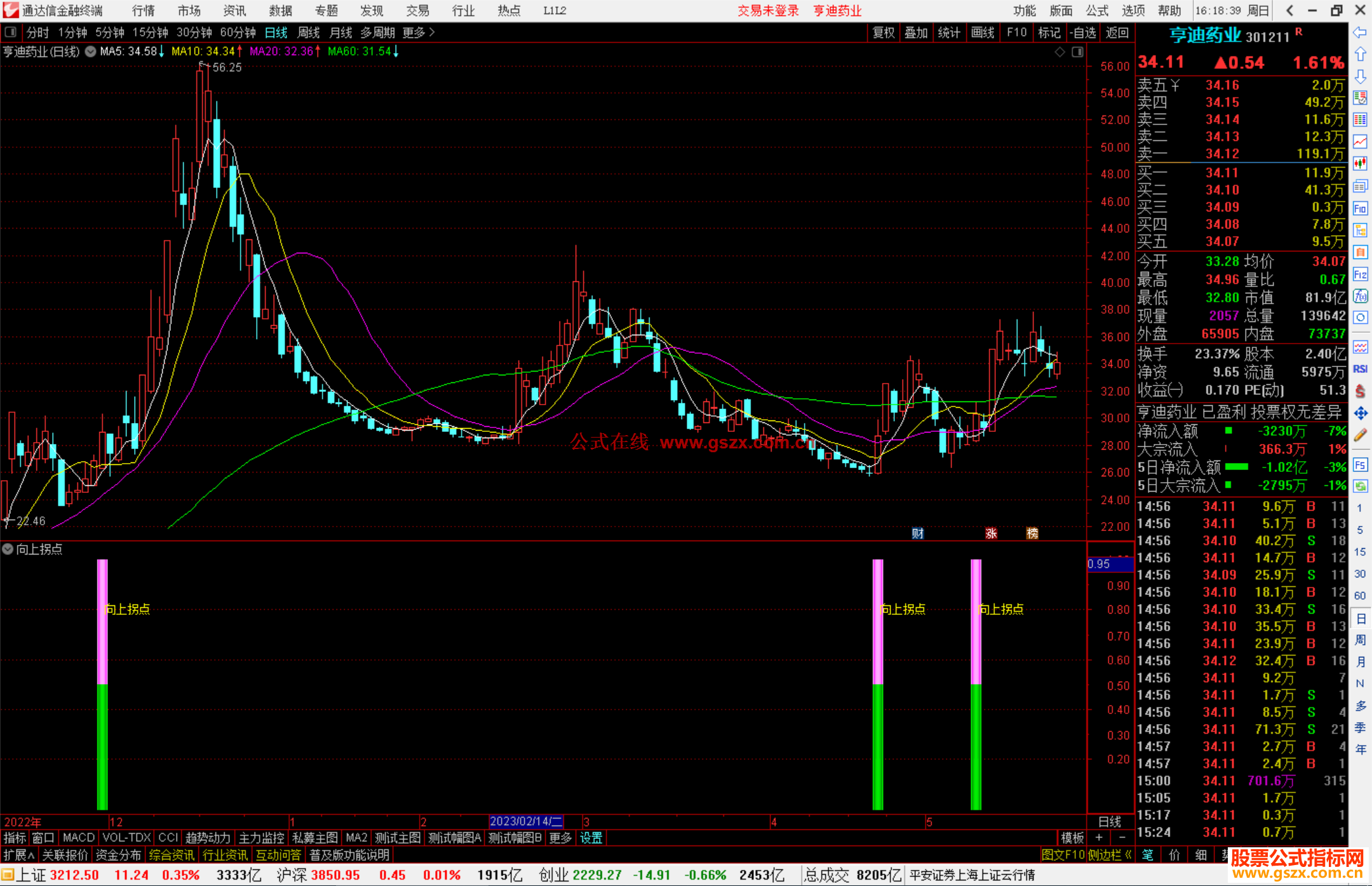The height and width of the screenshot is (886, 1372).
Task: Click the candlestick chart sidebar icon
Action: [x=1360, y=164]
